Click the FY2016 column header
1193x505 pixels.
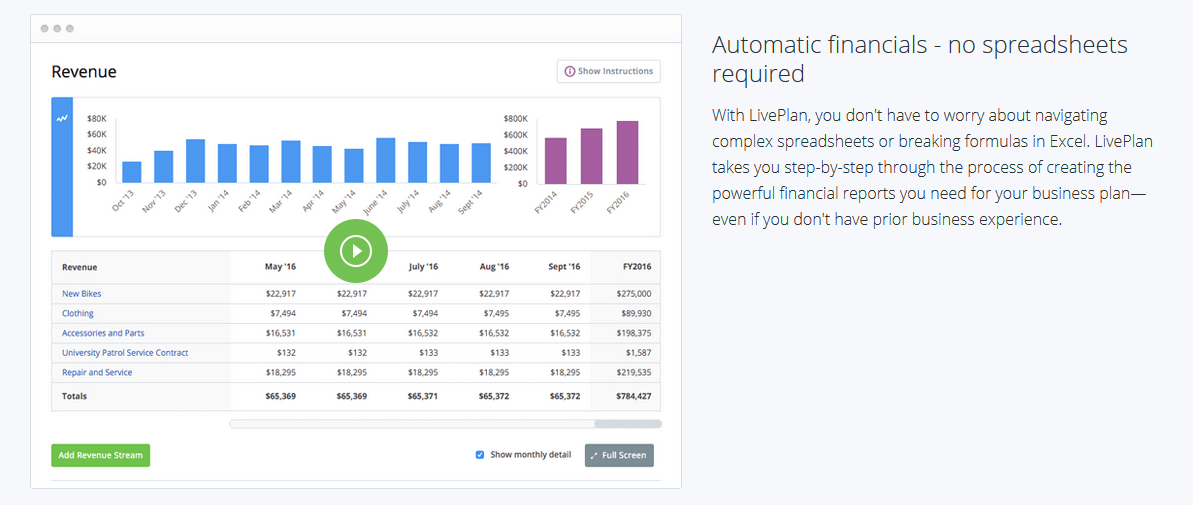635,267
